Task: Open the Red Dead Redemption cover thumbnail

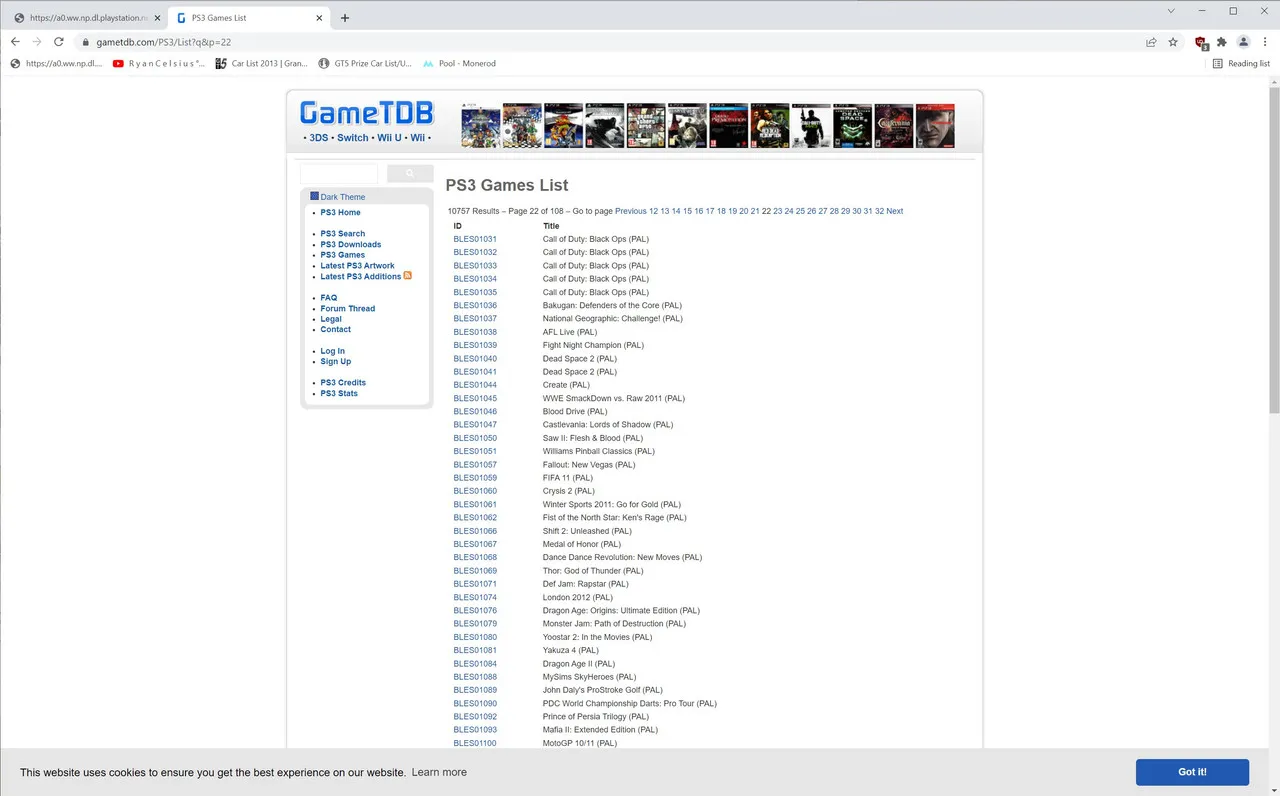Action: [x=770, y=126]
